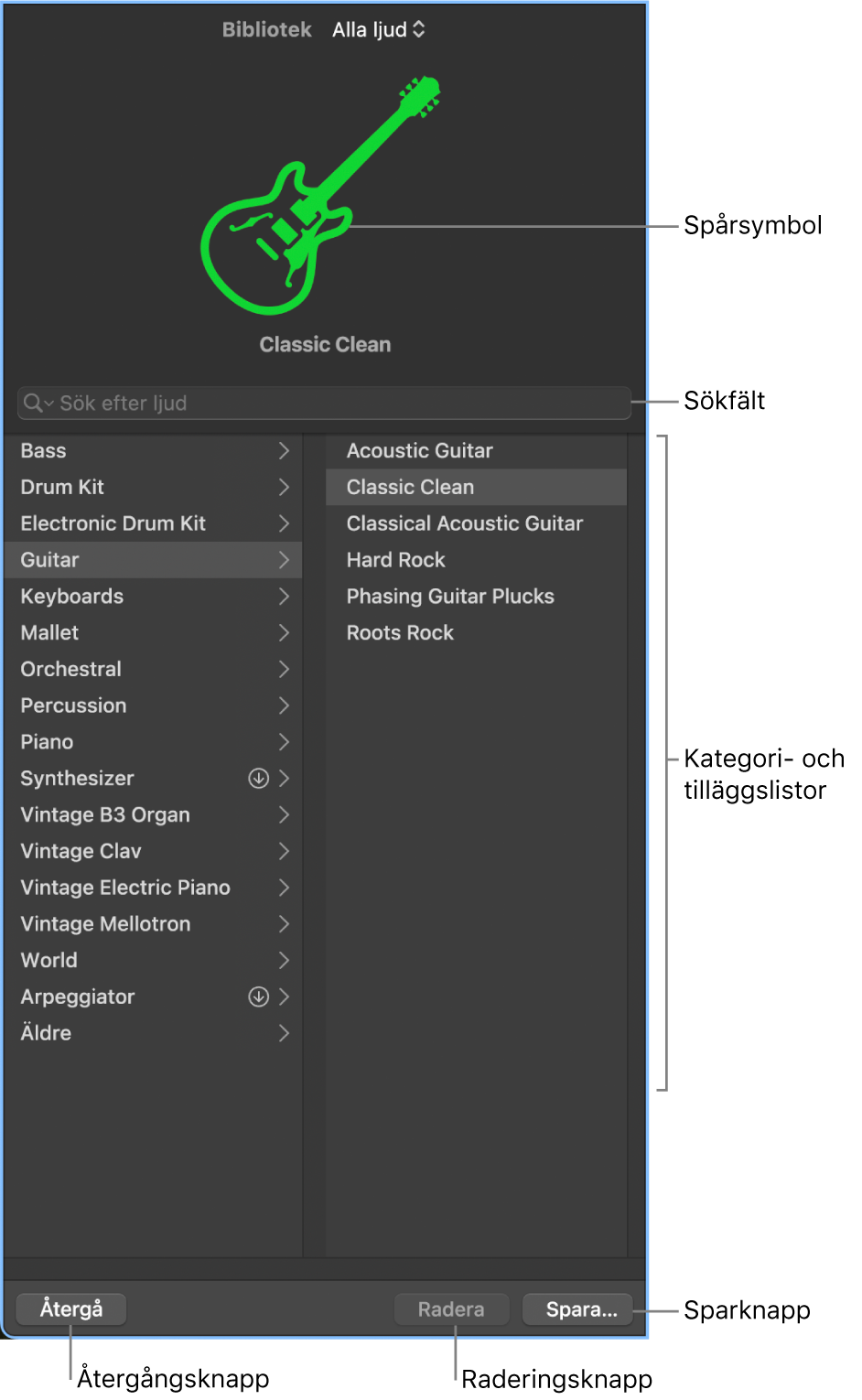This screenshot has height=1400, width=862.
Task: Expand the Synthesizer category chevron
Action: [284, 779]
